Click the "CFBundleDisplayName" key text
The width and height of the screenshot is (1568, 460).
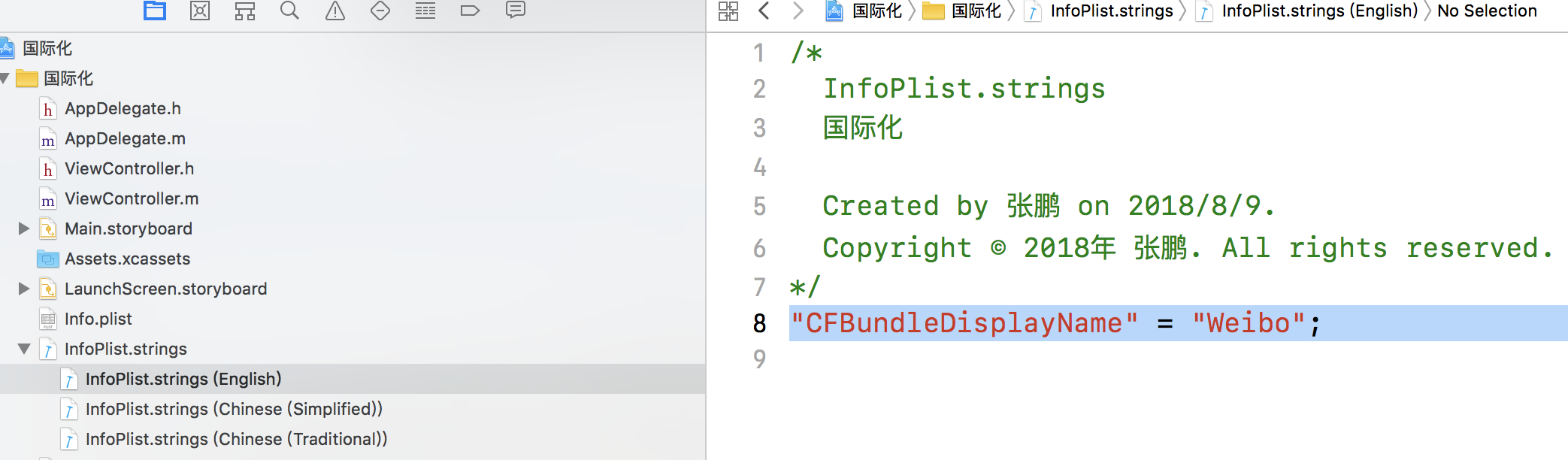(964, 323)
